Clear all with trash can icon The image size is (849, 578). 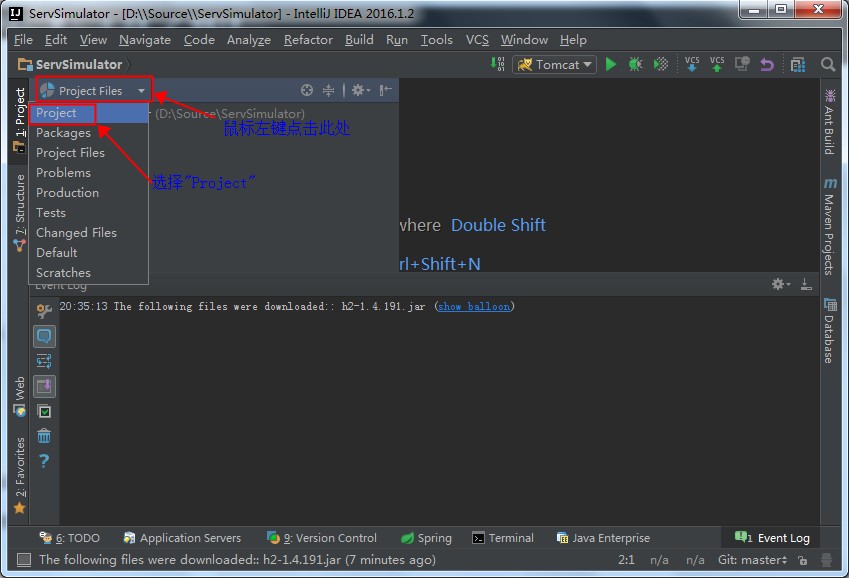pyautogui.click(x=44, y=436)
